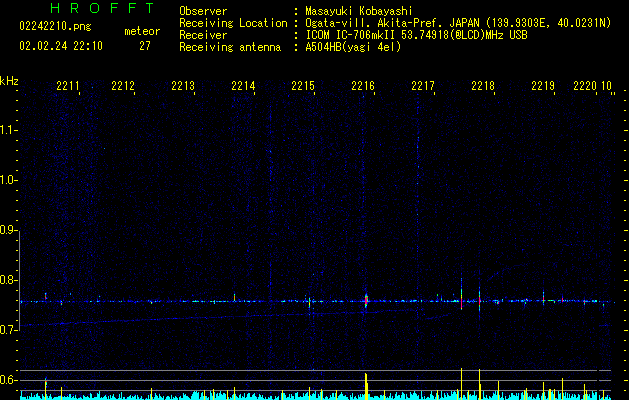629x400 pixels.
Task: Click the 2212 time axis marker
Action: (123, 86)
